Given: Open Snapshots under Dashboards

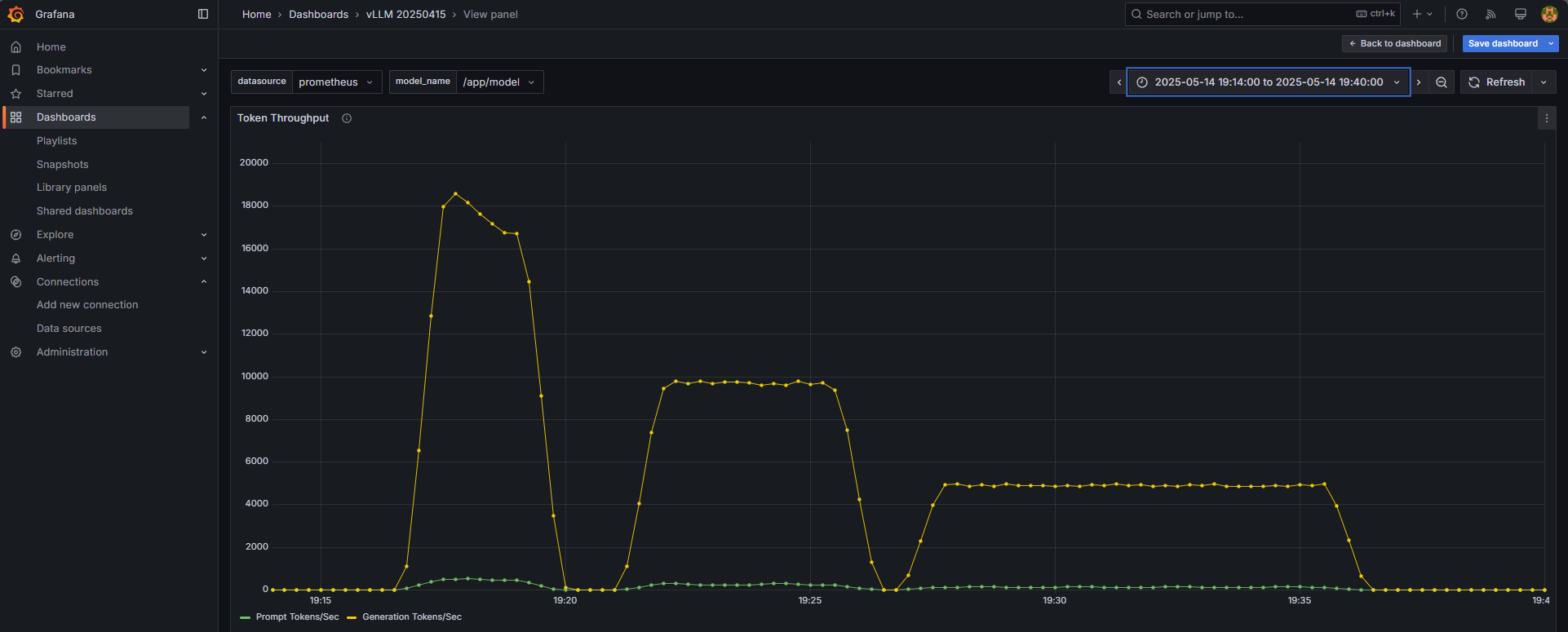Looking at the screenshot, I should 62,165.
